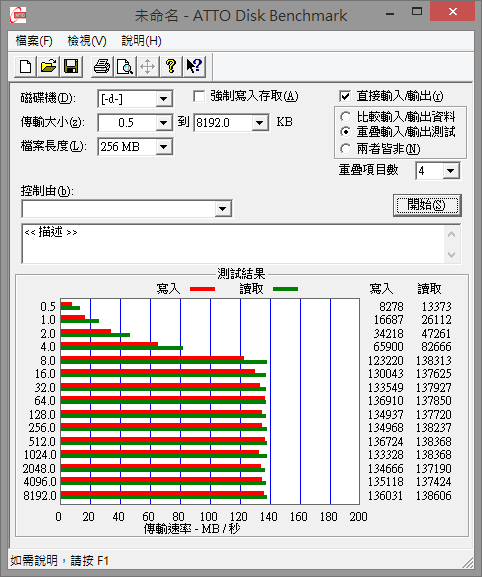Click the write value 123220 for 8.0 KB
Viewport: 482px width, 577px height.
pyautogui.click(x=386, y=361)
